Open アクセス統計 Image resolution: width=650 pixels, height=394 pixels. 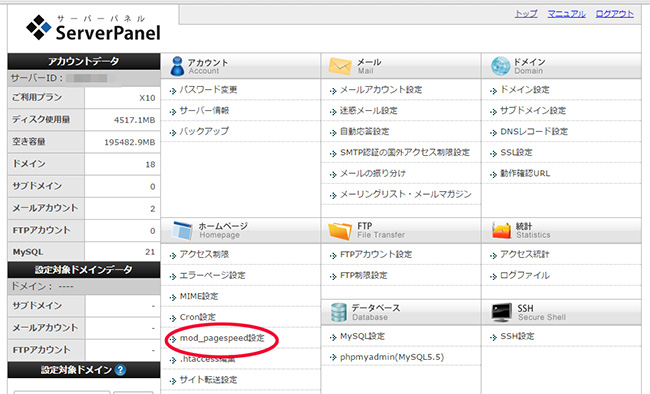coord(525,254)
